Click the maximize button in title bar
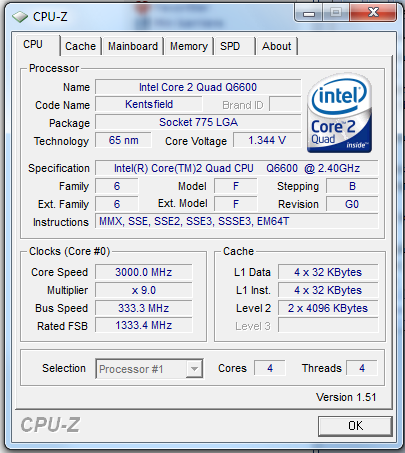Screen dimensions: 405x453 tap(336, 13)
